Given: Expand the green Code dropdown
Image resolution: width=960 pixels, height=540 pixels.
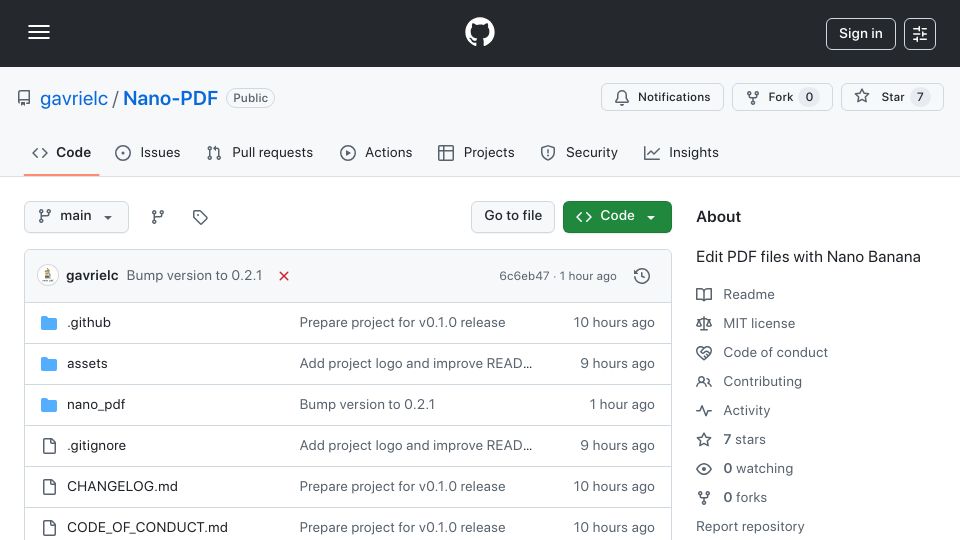Looking at the screenshot, I should pyautogui.click(x=617, y=217).
